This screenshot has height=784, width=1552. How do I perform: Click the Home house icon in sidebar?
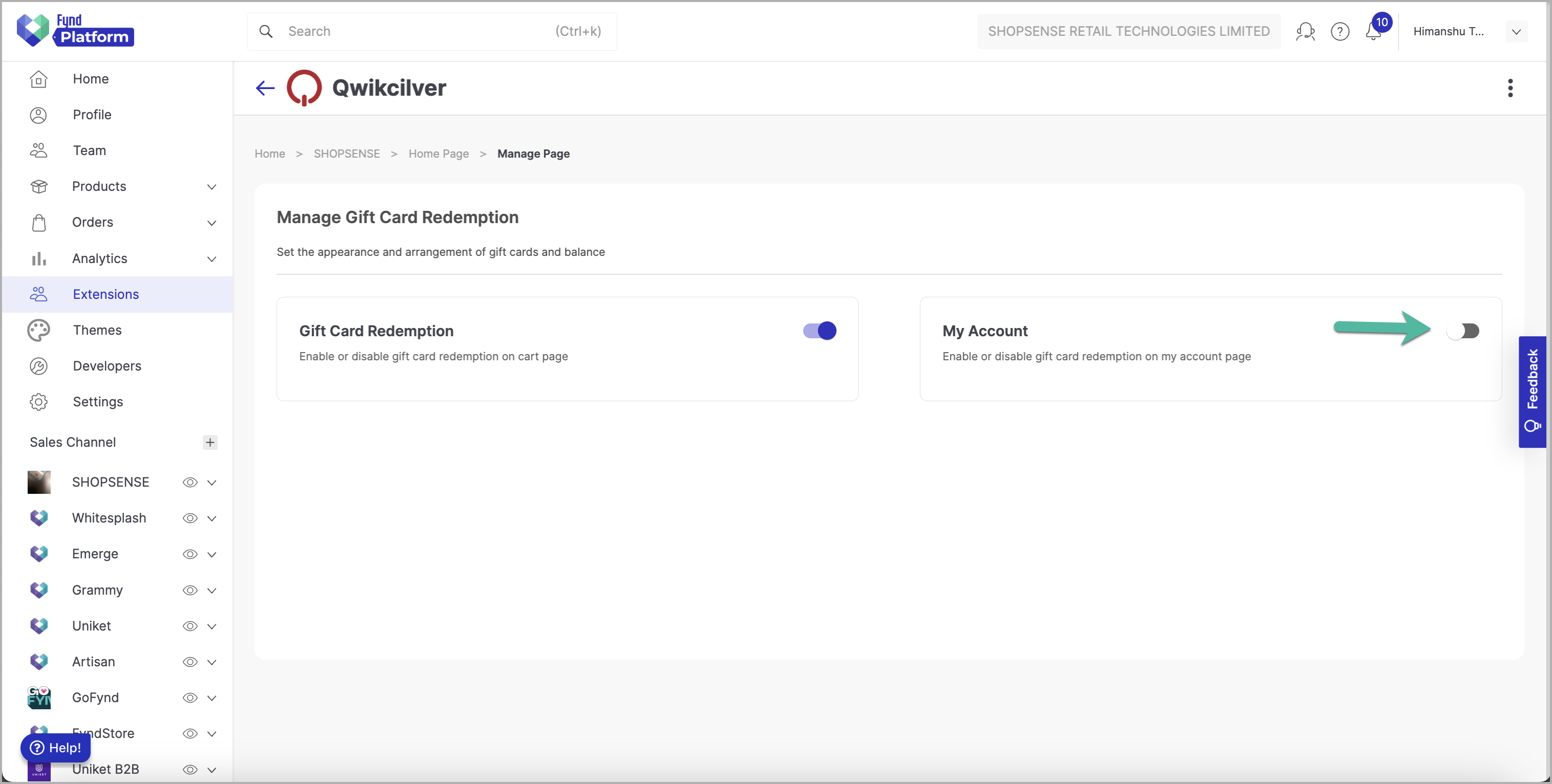(38, 79)
